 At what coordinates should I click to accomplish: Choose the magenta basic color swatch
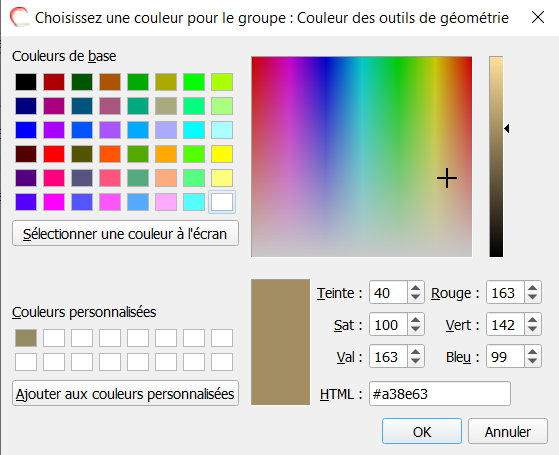pyautogui.click(x=54, y=202)
